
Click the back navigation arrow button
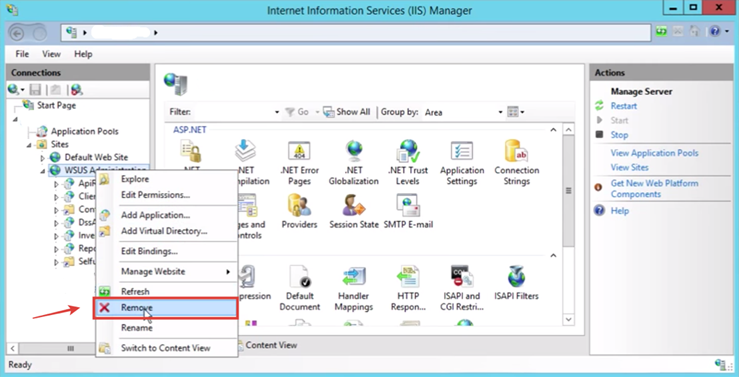(16, 33)
